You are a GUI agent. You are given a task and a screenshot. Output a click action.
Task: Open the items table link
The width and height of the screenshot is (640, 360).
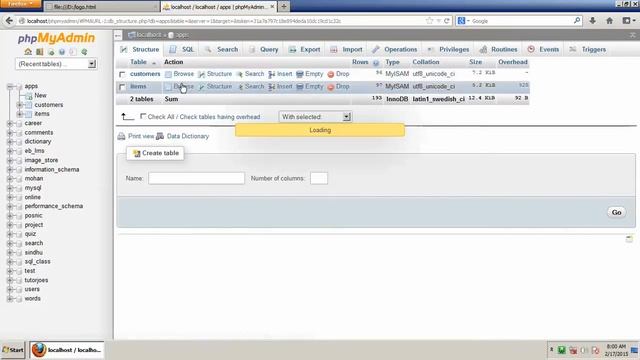[x=138, y=87]
